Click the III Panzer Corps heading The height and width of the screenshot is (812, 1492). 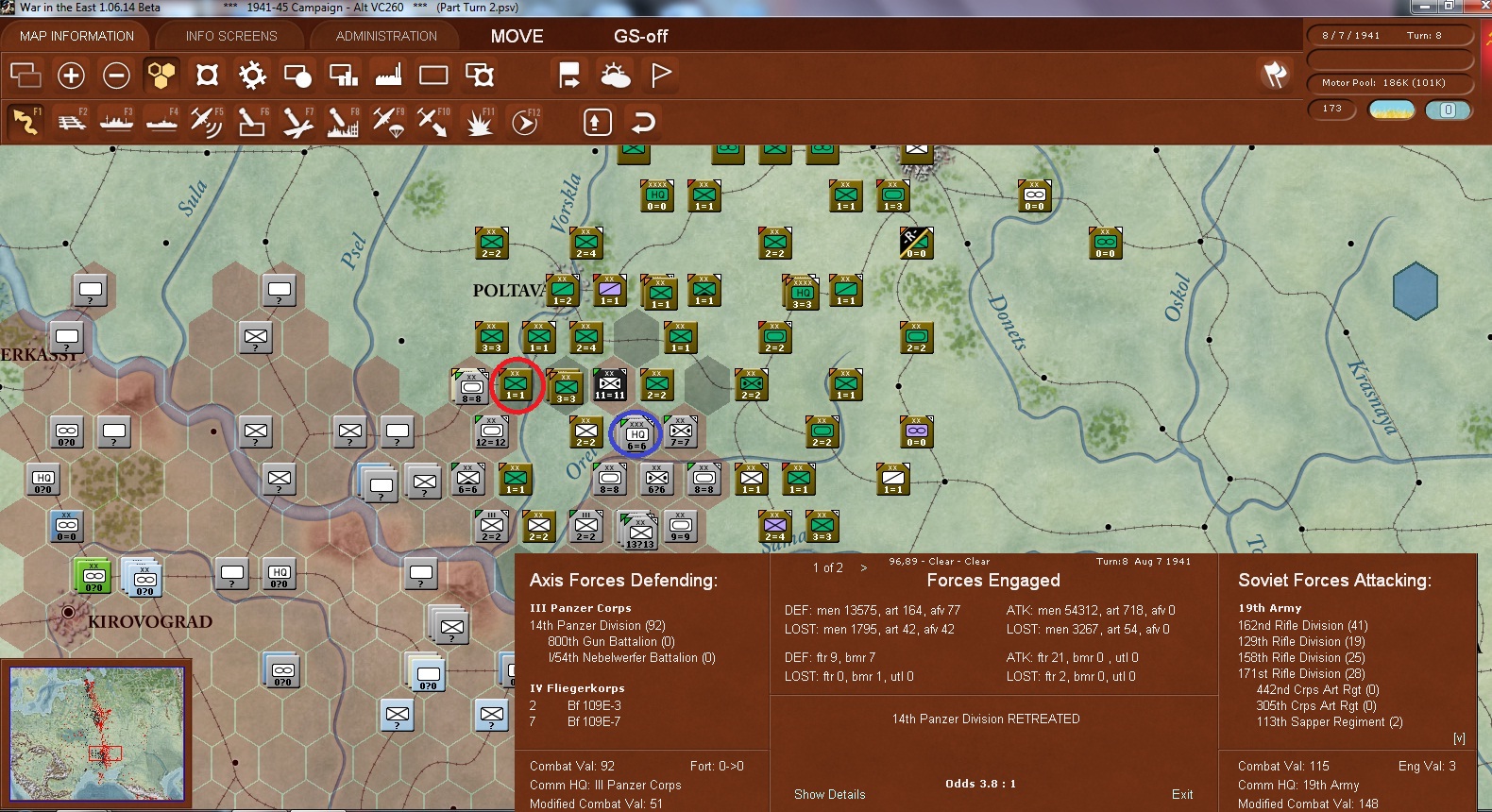coord(581,608)
